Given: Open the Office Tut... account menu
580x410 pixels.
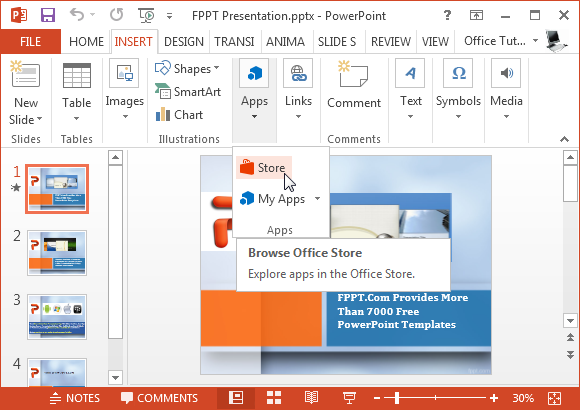Looking at the screenshot, I should [x=501, y=41].
